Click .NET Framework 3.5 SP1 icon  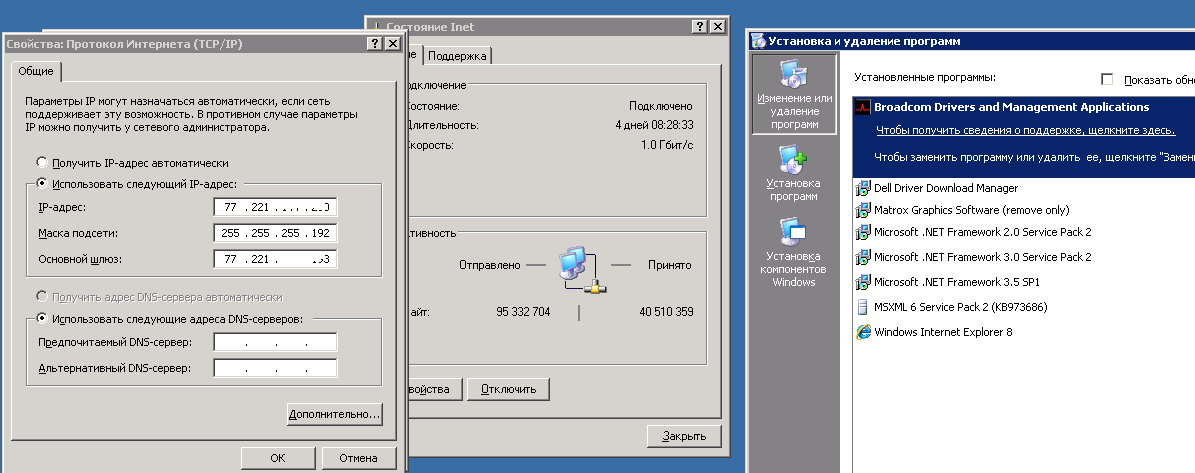863,283
